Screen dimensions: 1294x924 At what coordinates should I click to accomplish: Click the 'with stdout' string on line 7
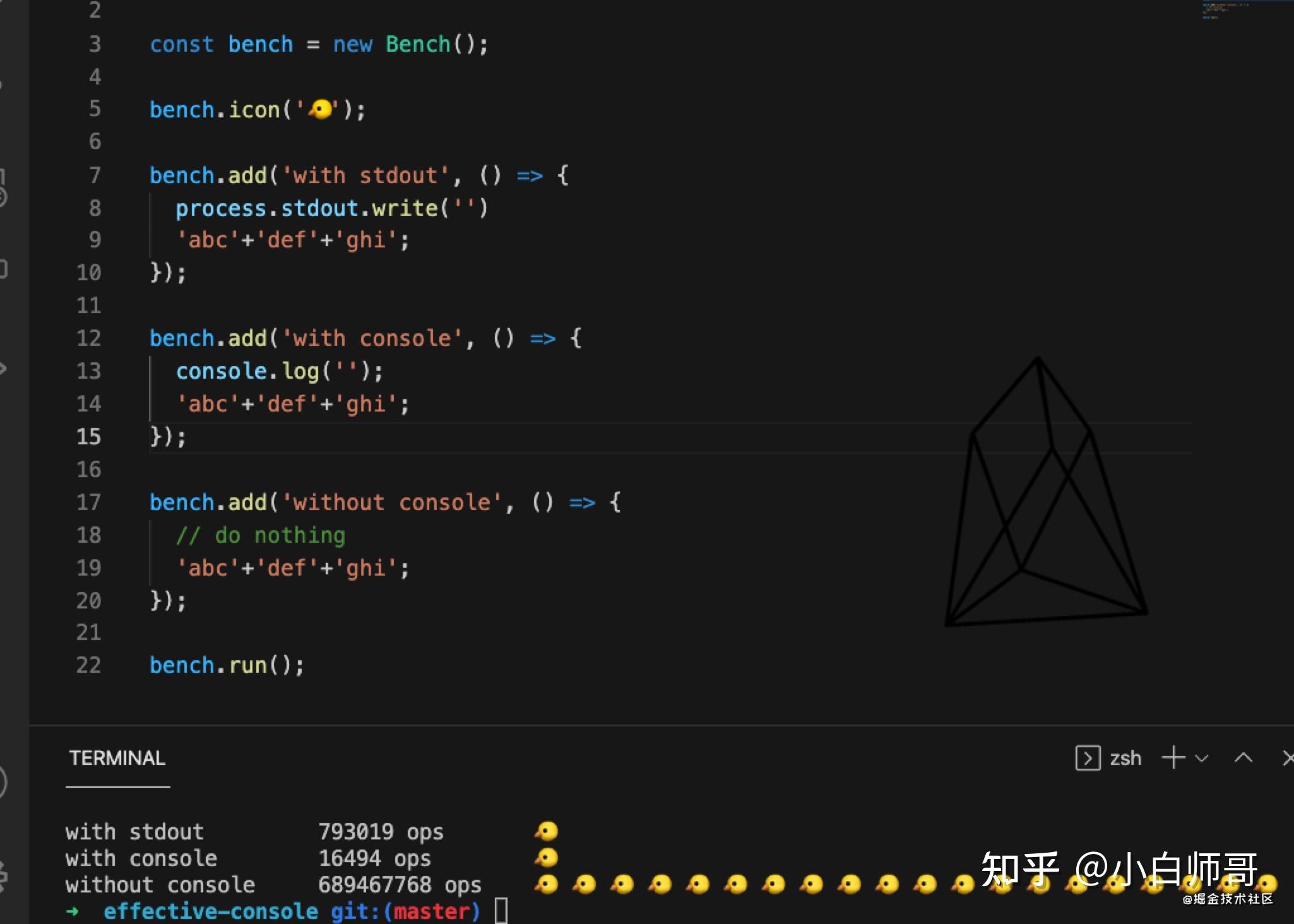click(365, 175)
